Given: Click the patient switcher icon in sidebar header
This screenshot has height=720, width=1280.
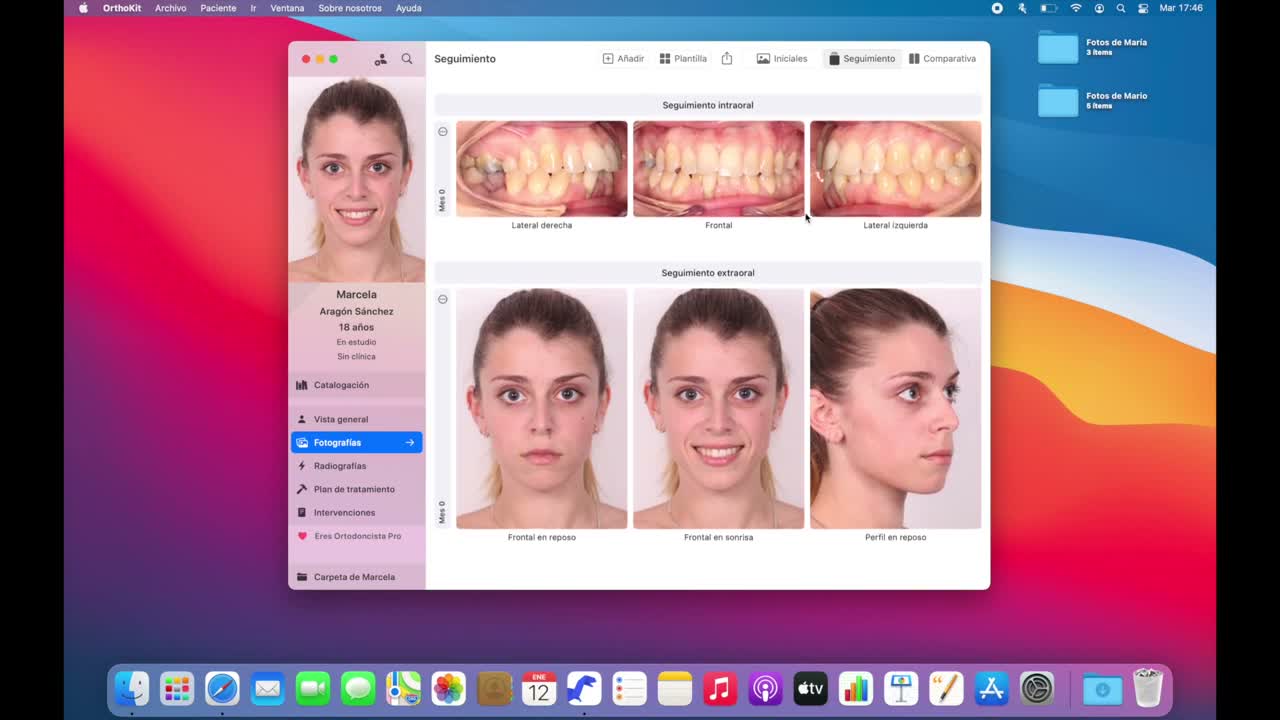Looking at the screenshot, I should click(x=381, y=59).
